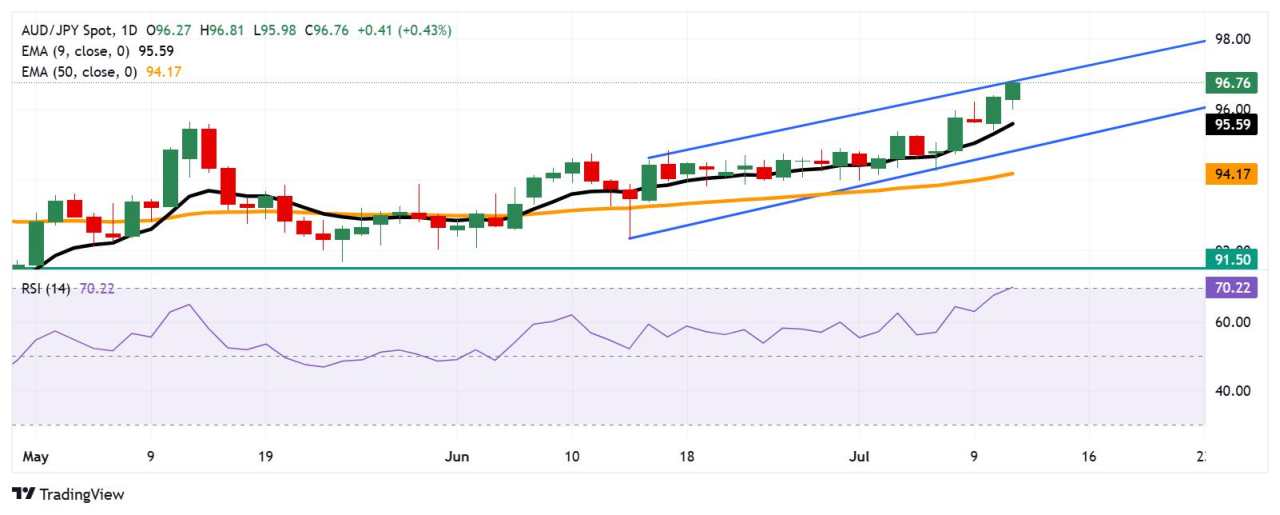Image resolution: width=1280 pixels, height=515 pixels.
Task: Click the Jul date label on time axis
Action: 859,457
